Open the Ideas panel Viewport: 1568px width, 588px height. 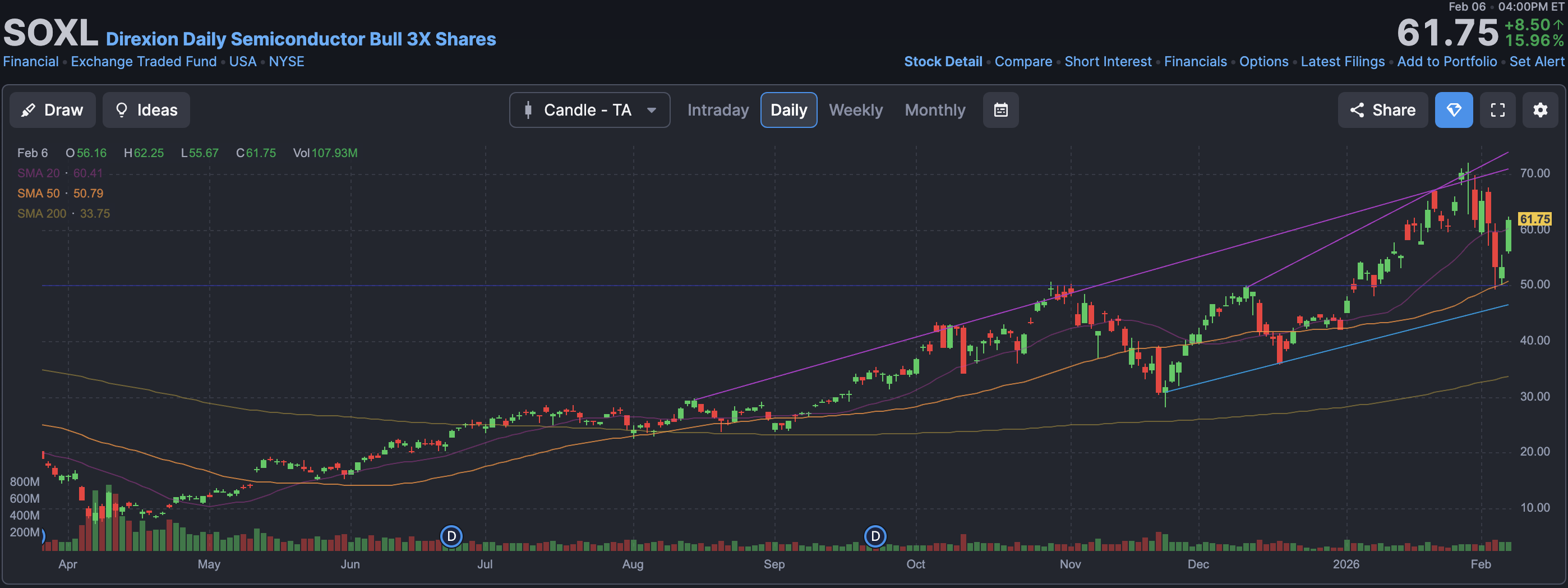[x=146, y=110]
